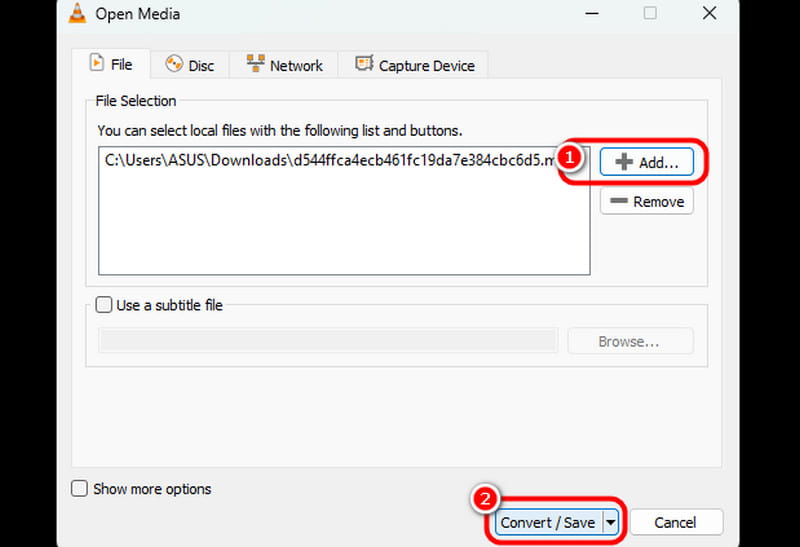This screenshot has width=800, height=547.
Task: Click empty area of the file selection list
Action: 344,225
